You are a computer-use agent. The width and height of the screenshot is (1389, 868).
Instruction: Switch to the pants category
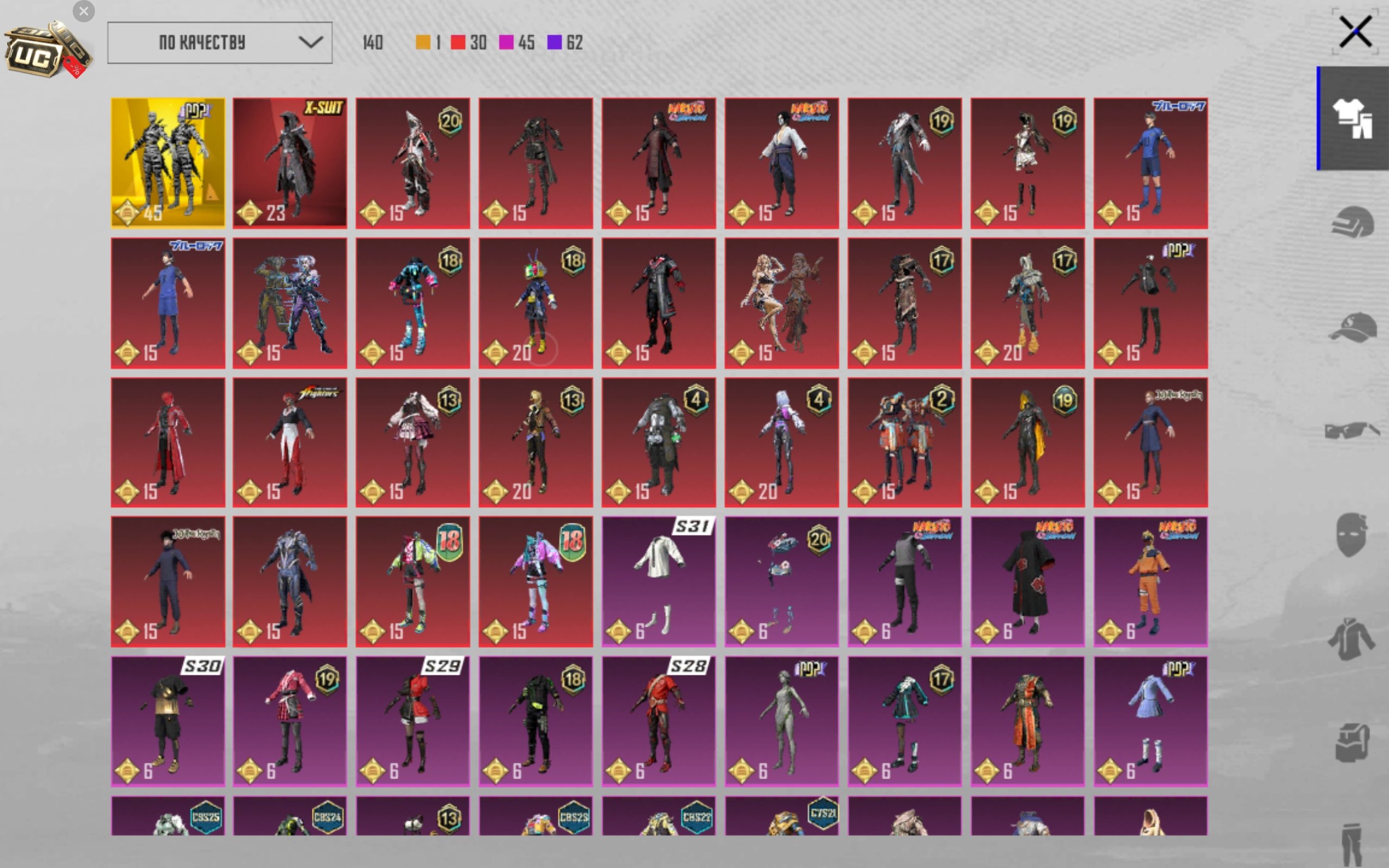[1353, 845]
